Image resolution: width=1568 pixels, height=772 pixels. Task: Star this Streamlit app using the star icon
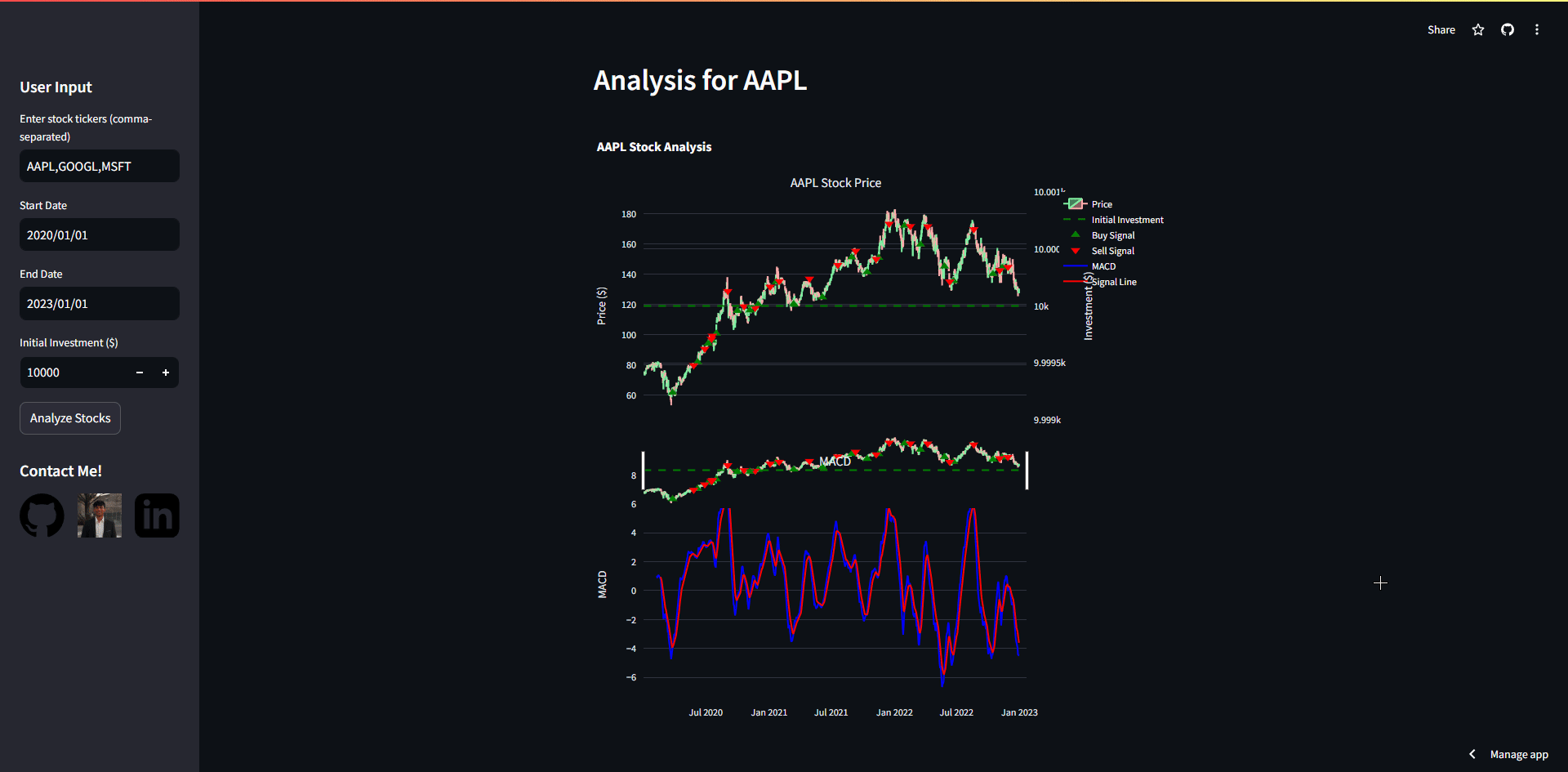1477,29
